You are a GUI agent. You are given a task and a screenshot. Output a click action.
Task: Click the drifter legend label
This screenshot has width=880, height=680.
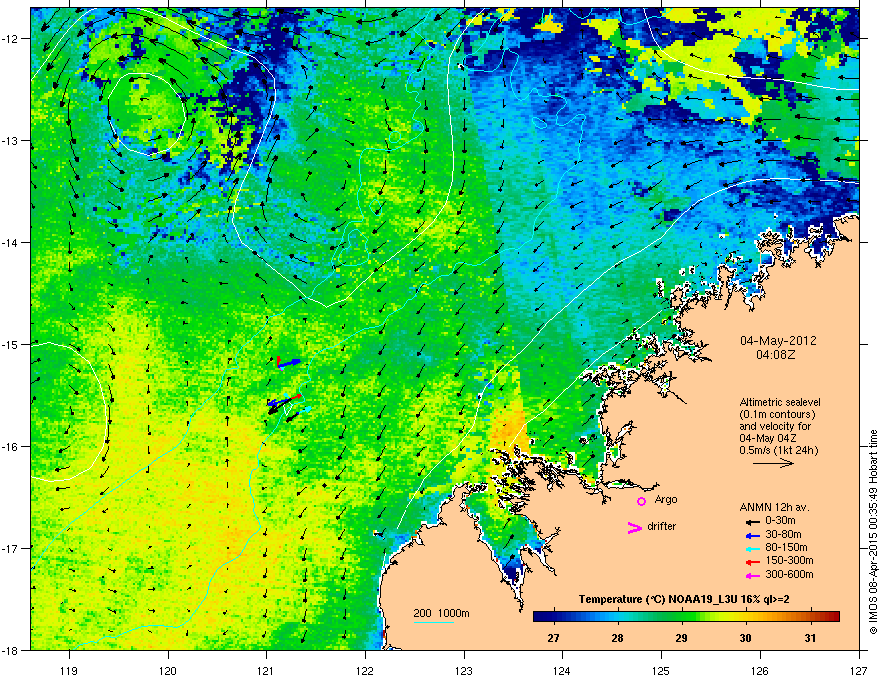662,526
